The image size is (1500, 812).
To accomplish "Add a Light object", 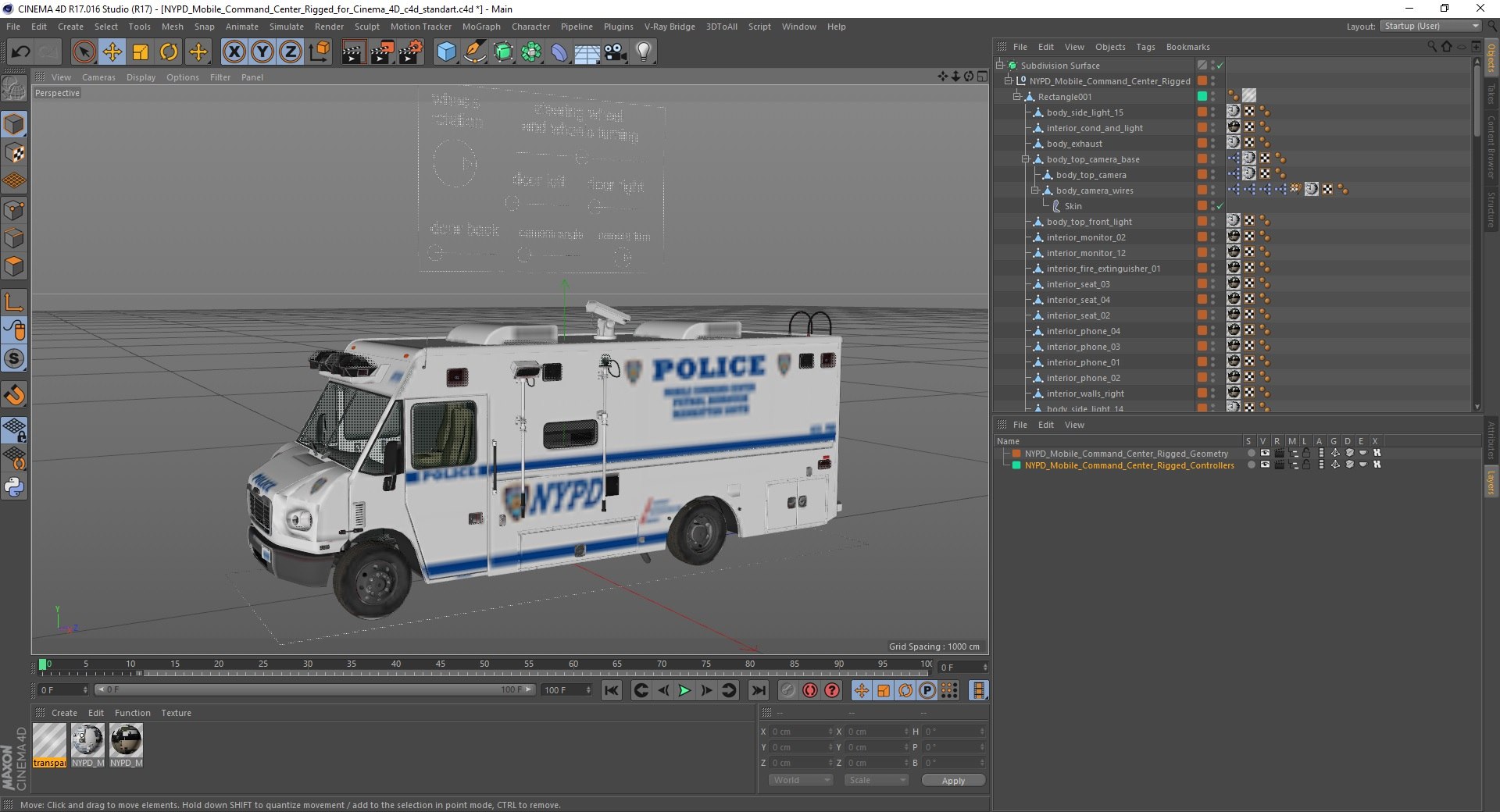I will 644,52.
